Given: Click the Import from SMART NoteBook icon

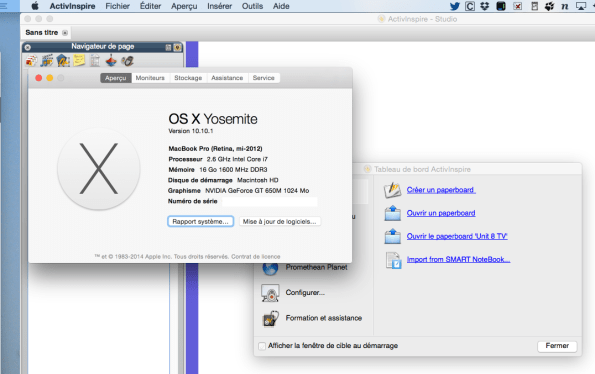Looking at the screenshot, I should point(393,260).
